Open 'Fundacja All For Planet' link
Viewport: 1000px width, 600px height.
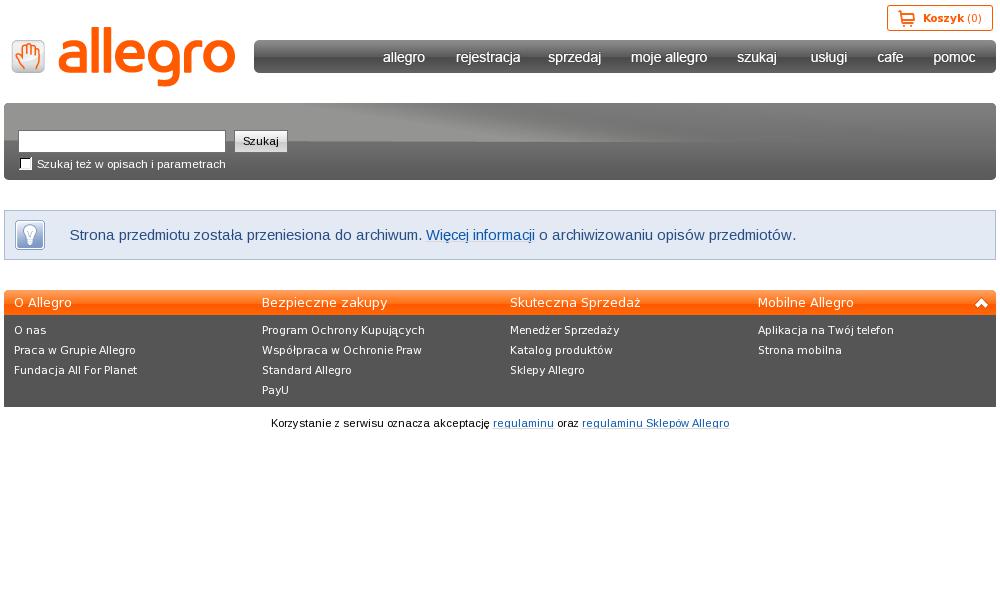click(75, 370)
